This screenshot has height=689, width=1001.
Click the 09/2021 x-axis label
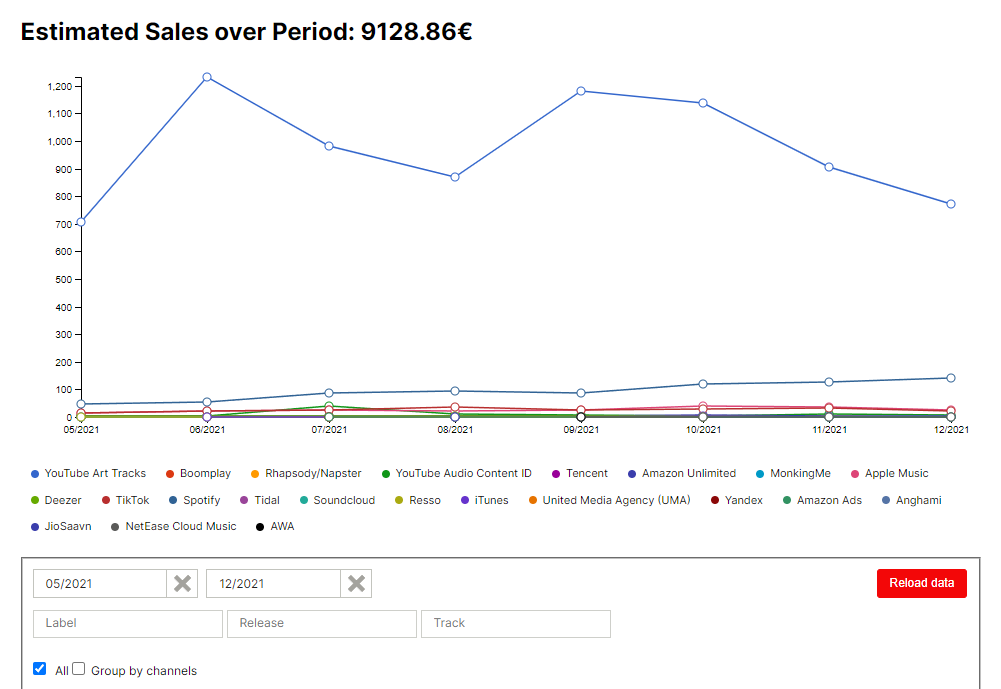581,430
